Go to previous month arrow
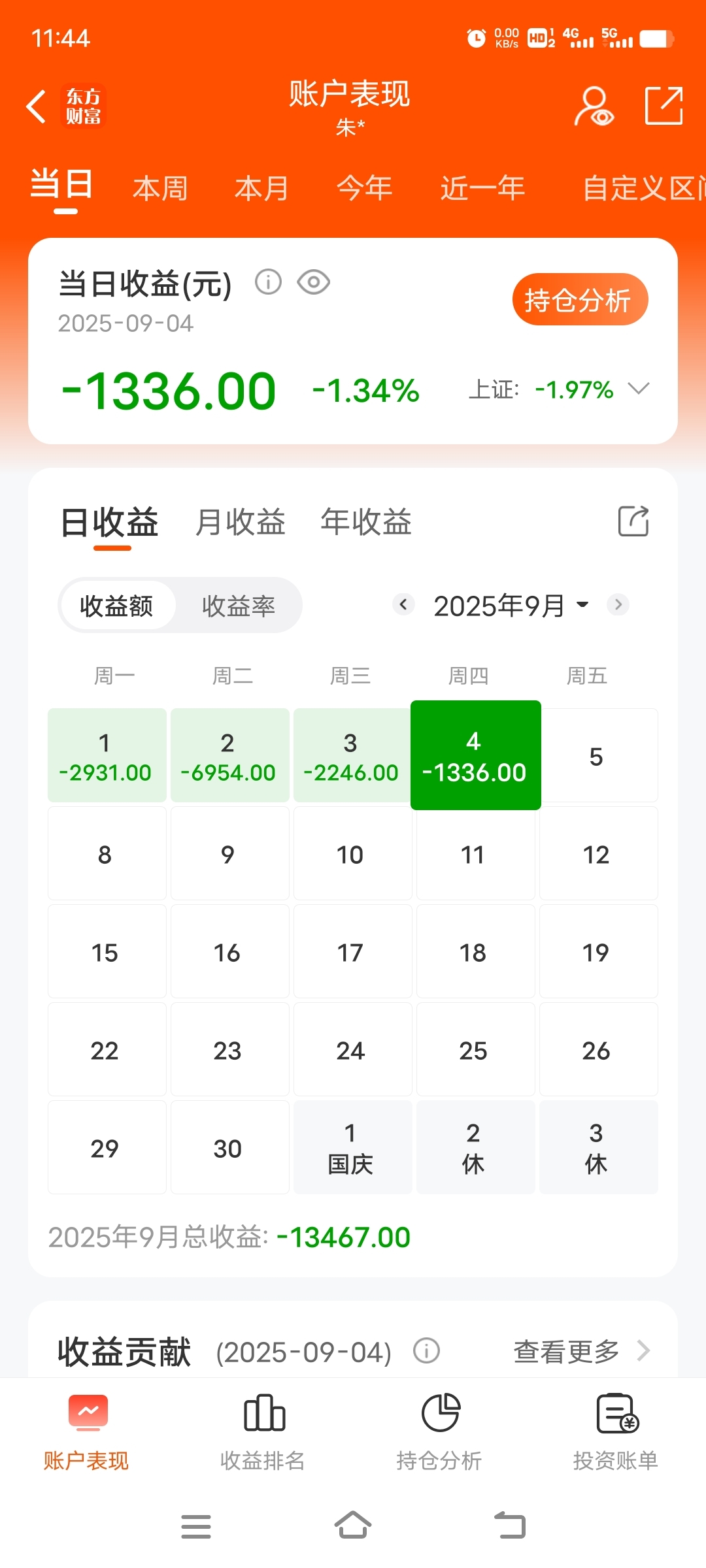The image size is (706, 1568). pyautogui.click(x=403, y=604)
